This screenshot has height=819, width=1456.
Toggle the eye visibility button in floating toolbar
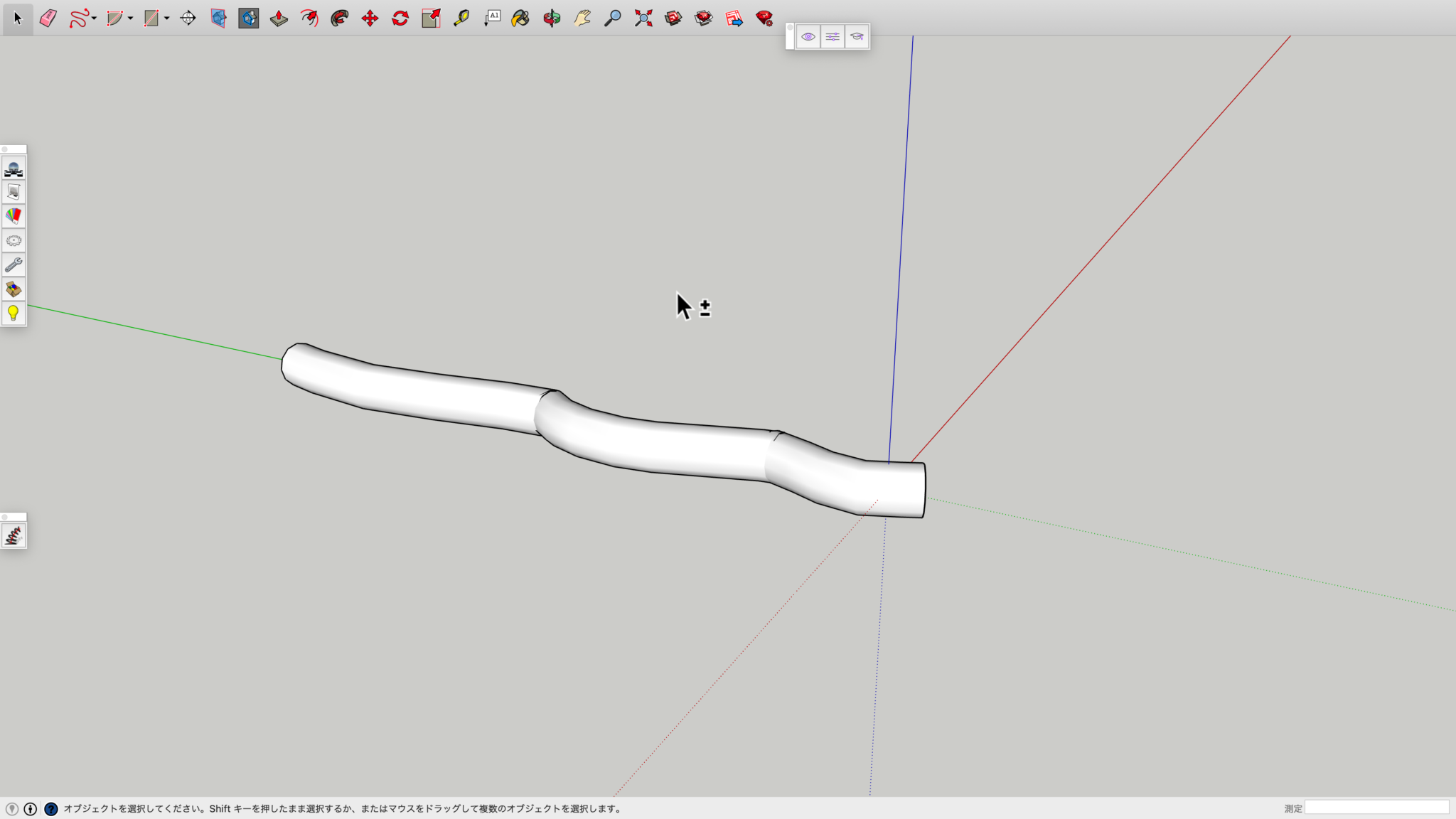(x=808, y=36)
